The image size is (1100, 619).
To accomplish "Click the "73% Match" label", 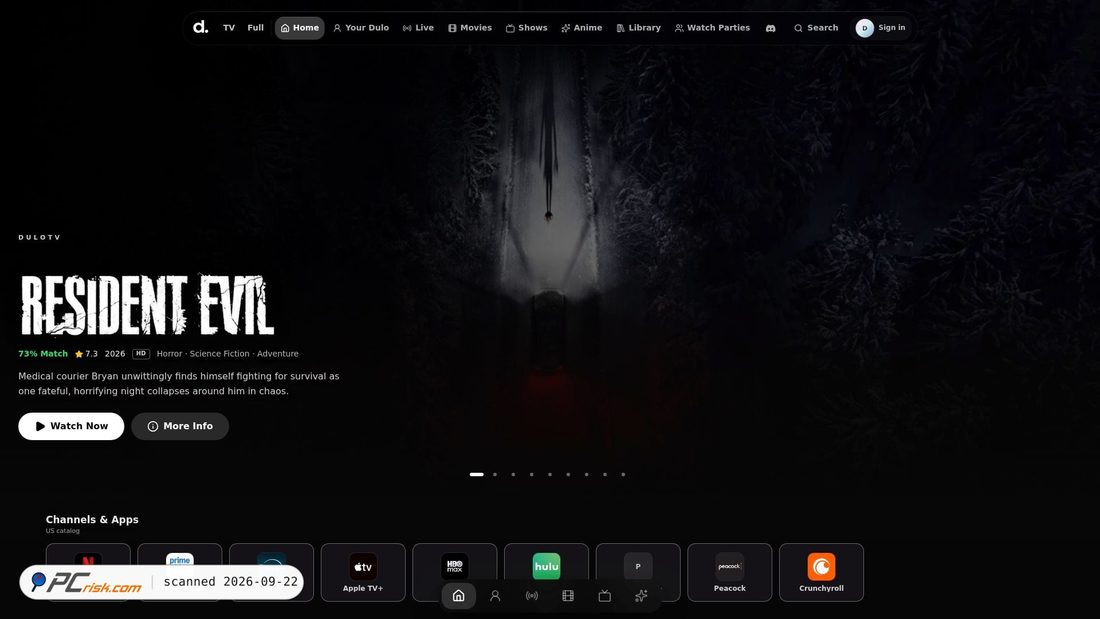I will pos(43,354).
